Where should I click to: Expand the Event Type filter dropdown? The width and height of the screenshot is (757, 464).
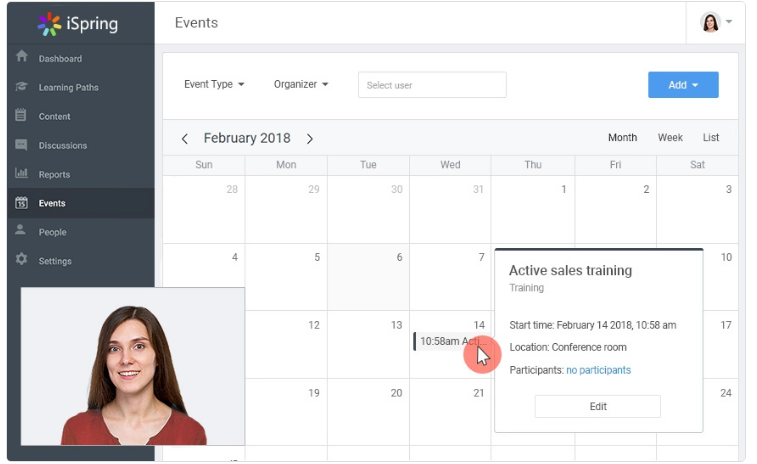pyautogui.click(x=214, y=84)
